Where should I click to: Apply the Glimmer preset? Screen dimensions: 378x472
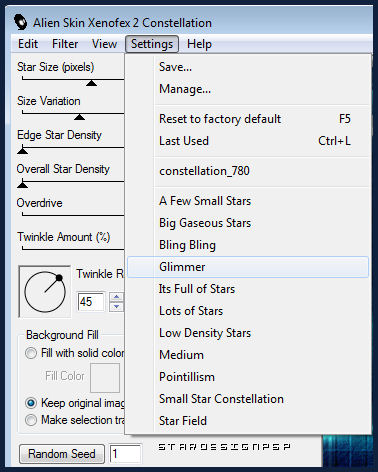(x=248, y=267)
